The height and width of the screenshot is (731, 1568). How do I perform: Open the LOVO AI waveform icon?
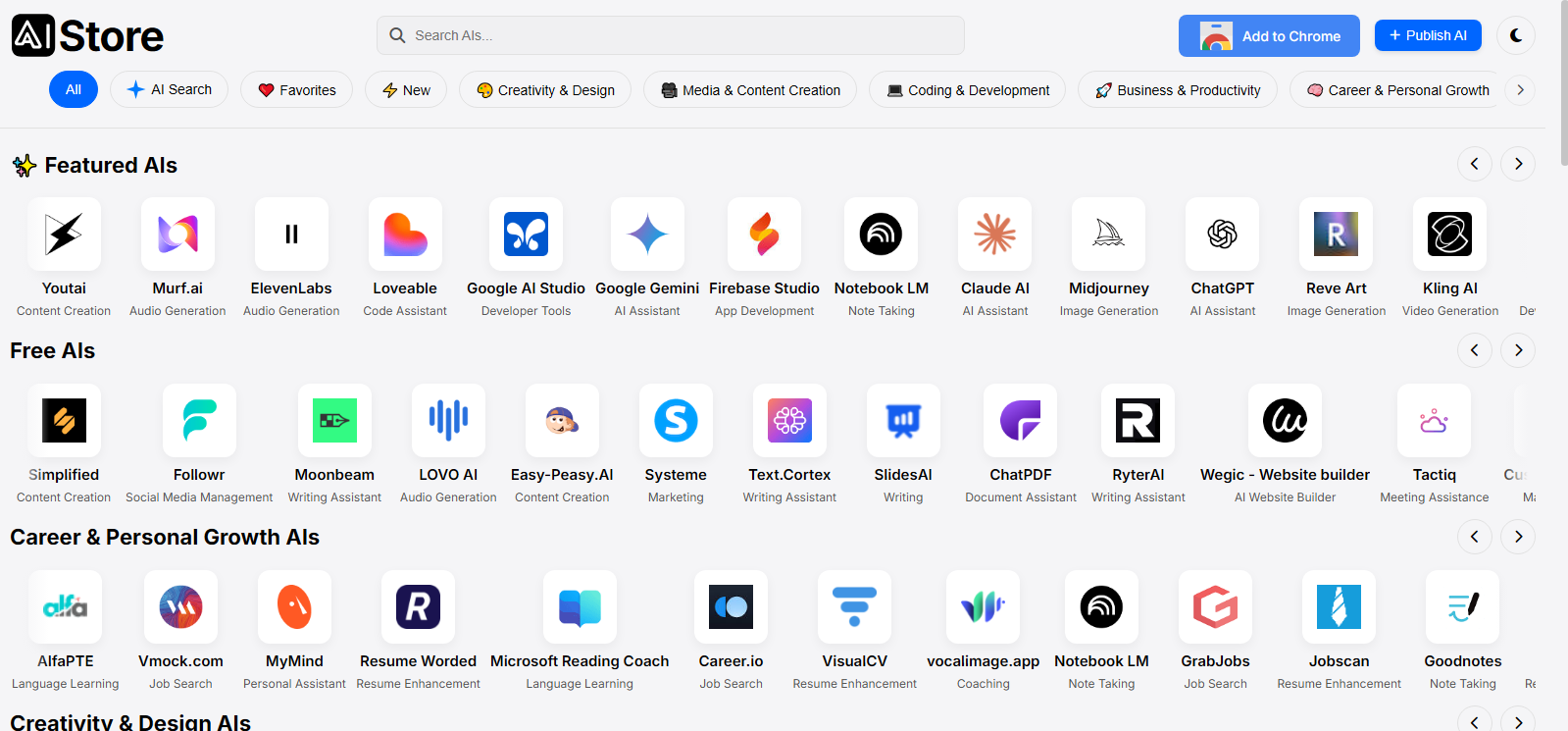[448, 420]
